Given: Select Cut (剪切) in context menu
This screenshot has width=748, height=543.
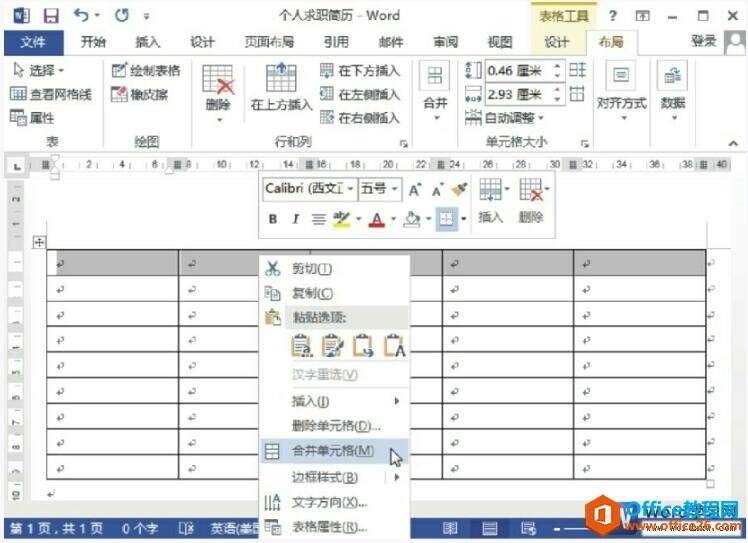Looking at the screenshot, I should point(335,269).
